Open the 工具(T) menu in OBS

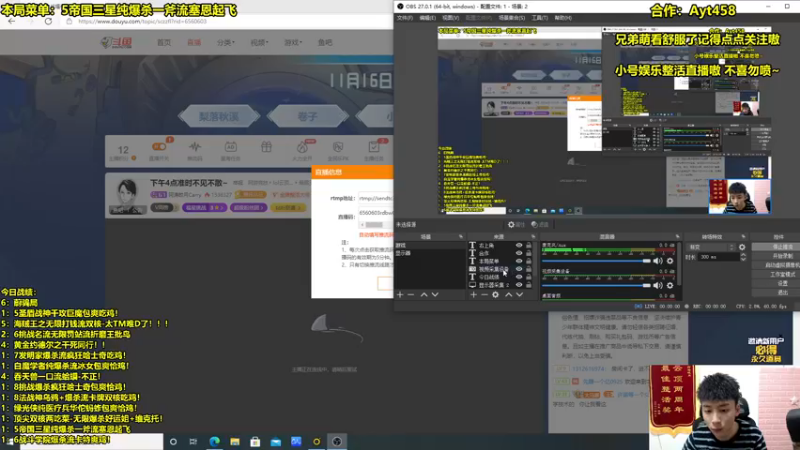[x=539, y=18]
